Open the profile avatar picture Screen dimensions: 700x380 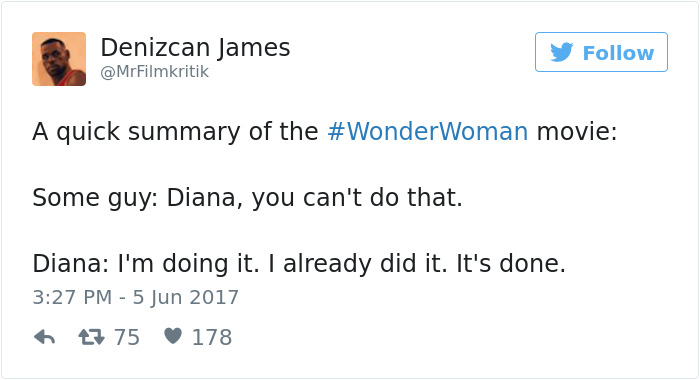coord(59,59)
